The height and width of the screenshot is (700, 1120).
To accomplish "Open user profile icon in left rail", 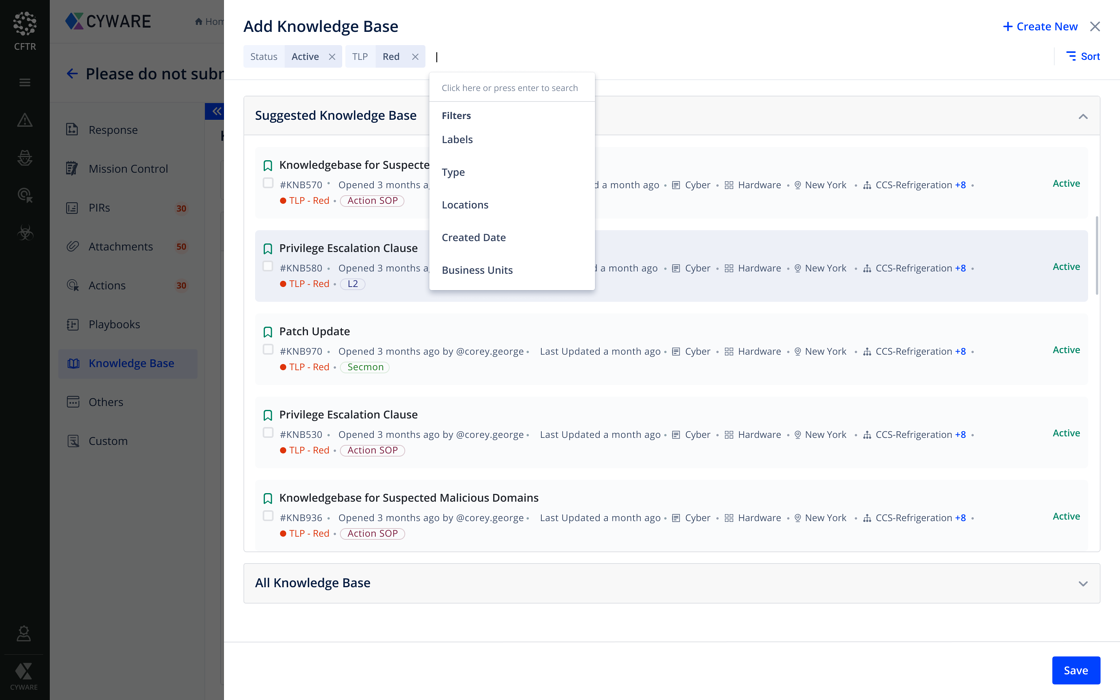I will click(24, 634).
